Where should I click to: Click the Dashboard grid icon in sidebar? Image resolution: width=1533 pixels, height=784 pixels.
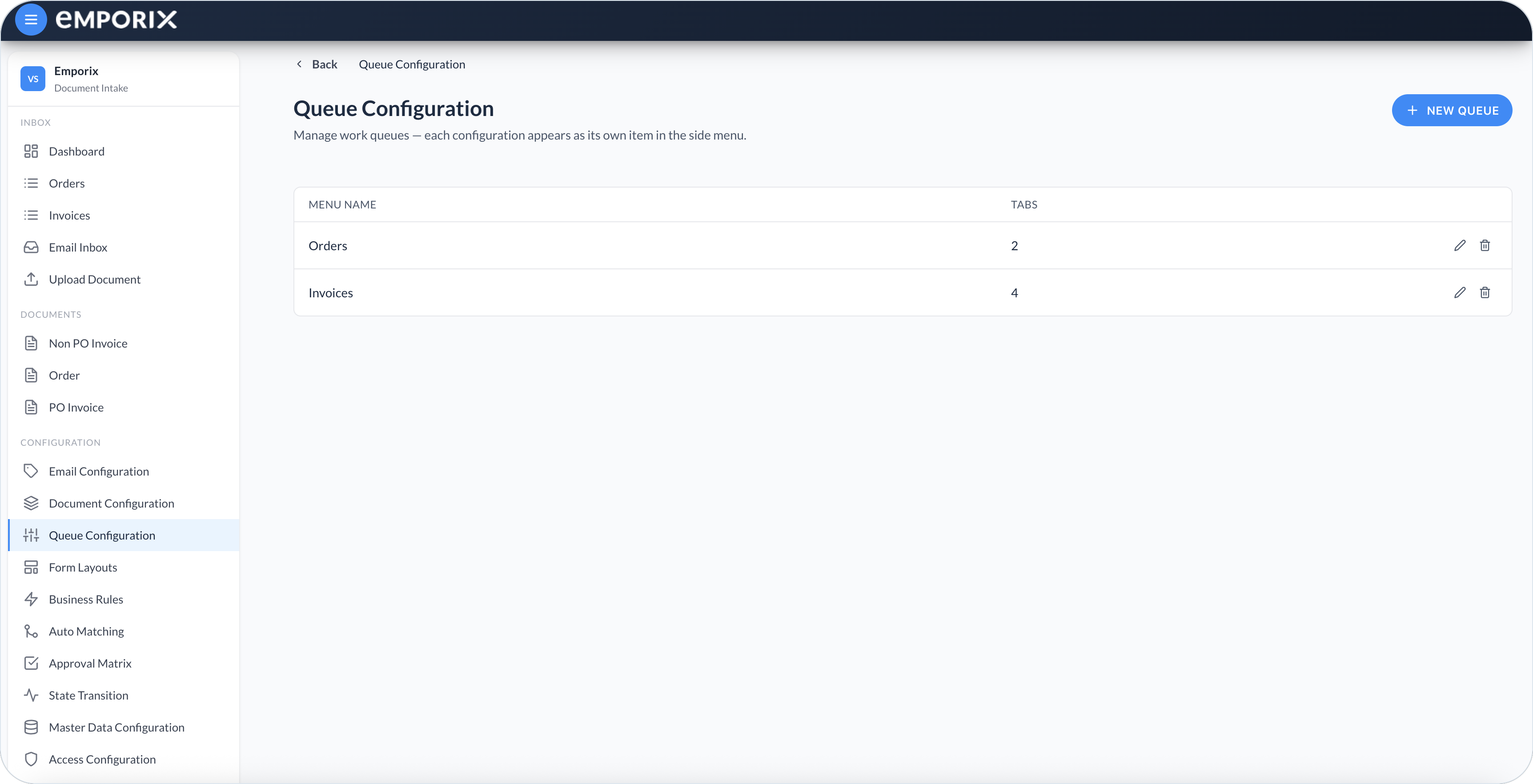(31, 151)
